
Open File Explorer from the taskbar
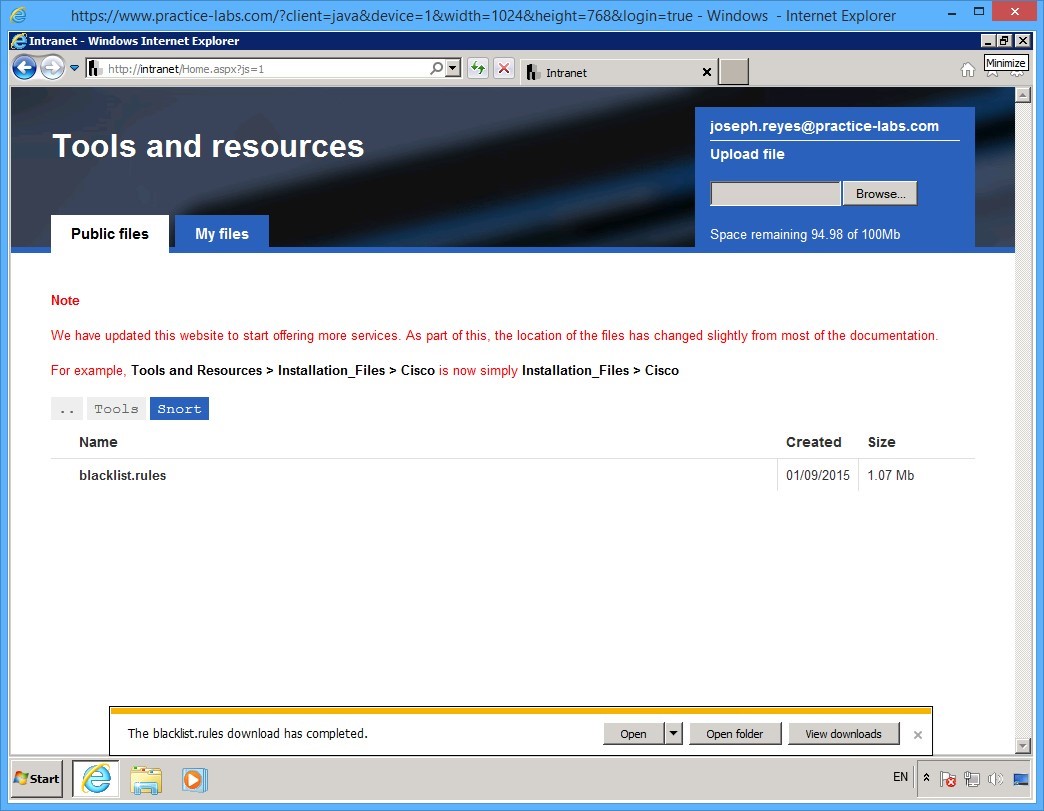click(x=146, y=779)
